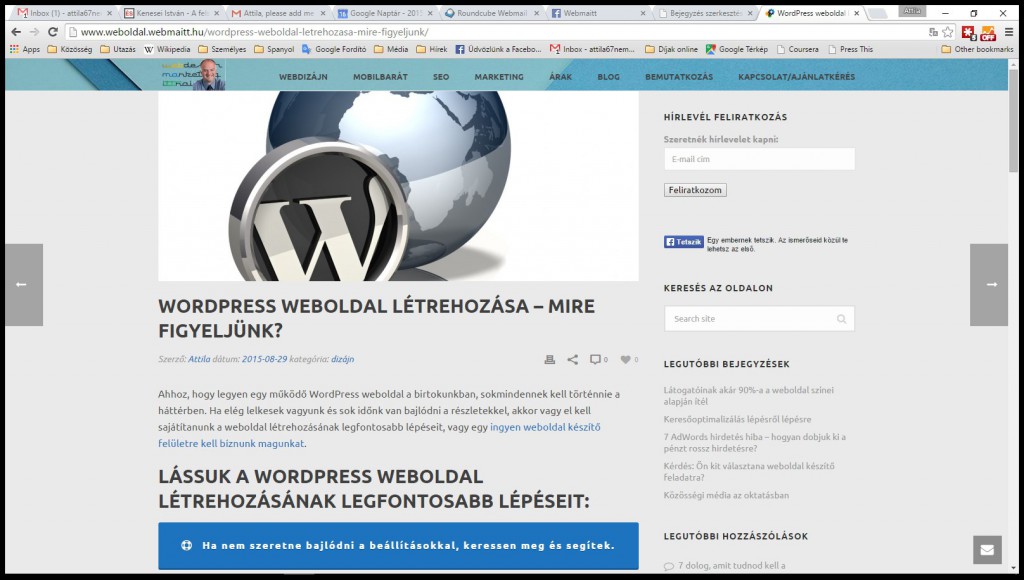Go to the previous post with left arrow
Image resolution: width=1024 pixels, height=580 pixels.
(22, 285)
